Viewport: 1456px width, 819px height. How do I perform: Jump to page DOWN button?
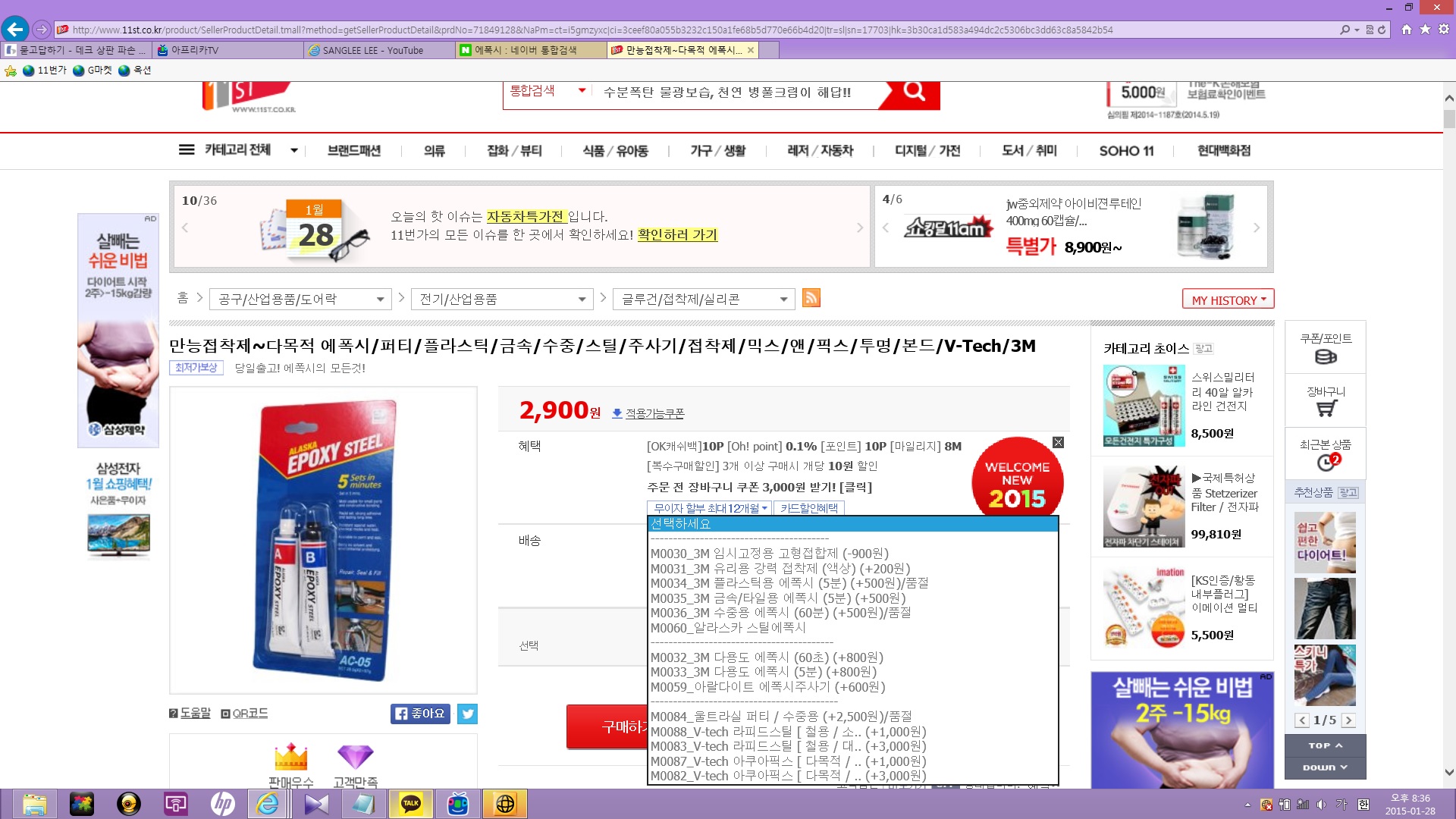click(x=1326, y=767)
